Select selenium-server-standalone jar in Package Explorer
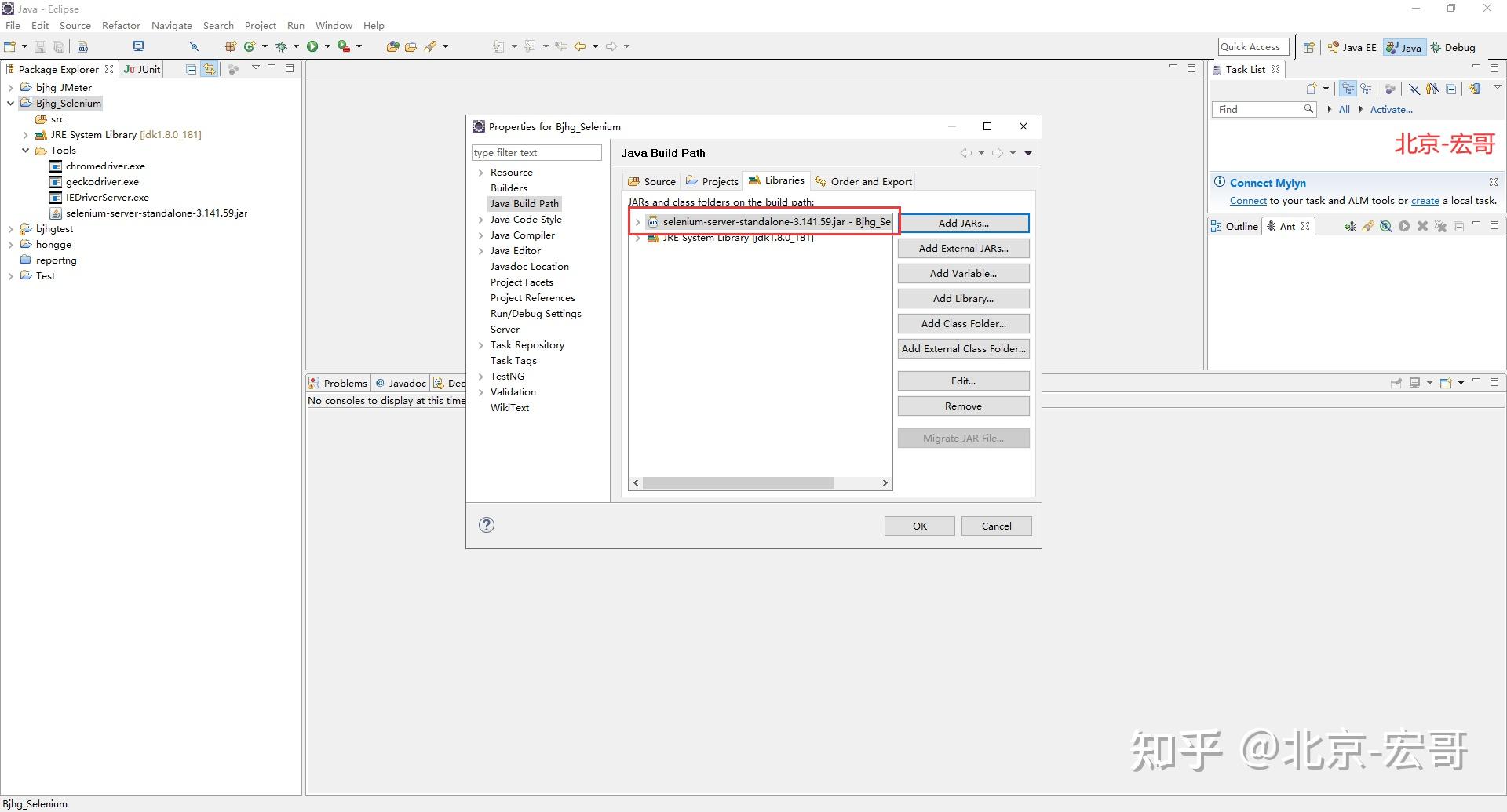The image size is (1507, 812). click(x=156, y=213)
